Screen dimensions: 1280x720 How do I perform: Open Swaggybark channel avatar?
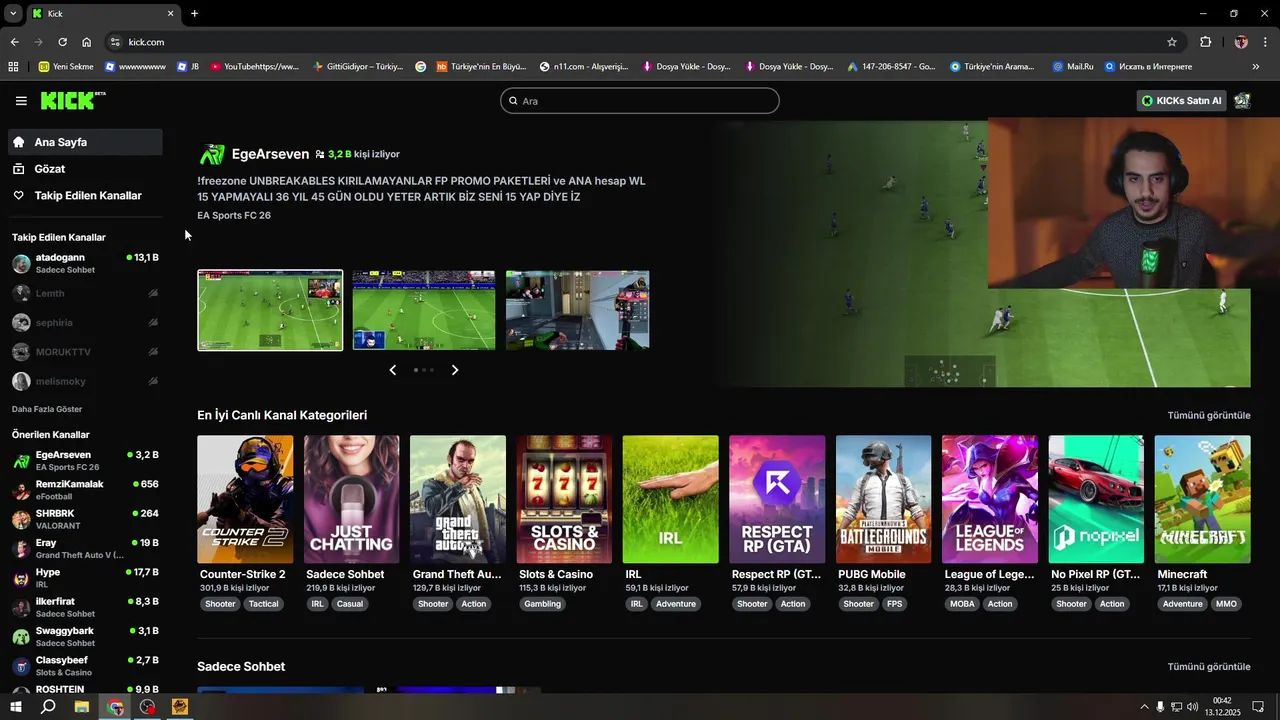21,637
